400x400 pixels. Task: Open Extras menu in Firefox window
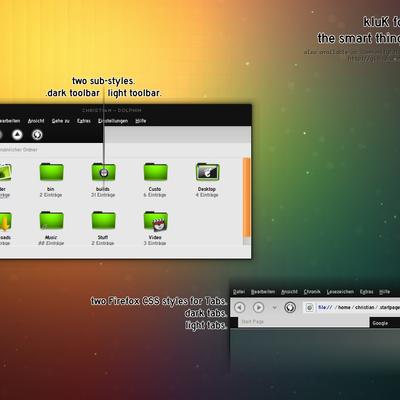click(366, 292)
